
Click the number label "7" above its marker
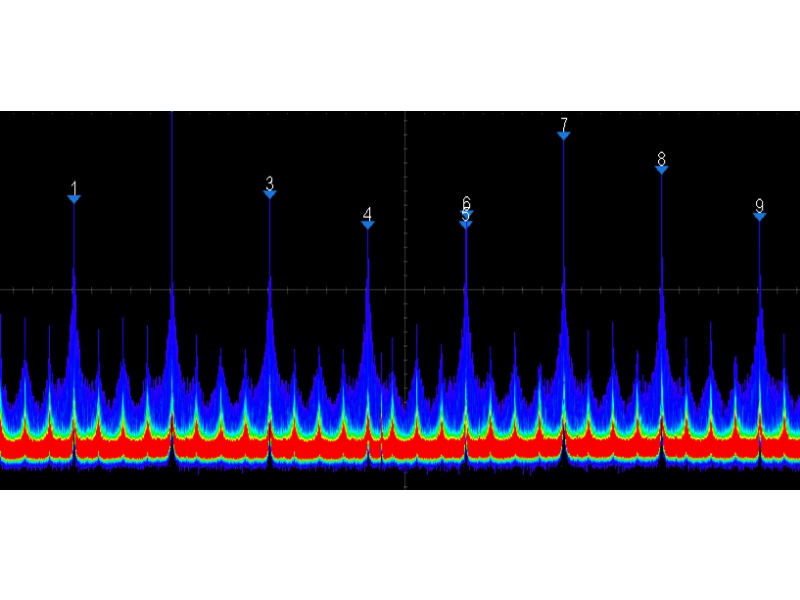point(564,123)
